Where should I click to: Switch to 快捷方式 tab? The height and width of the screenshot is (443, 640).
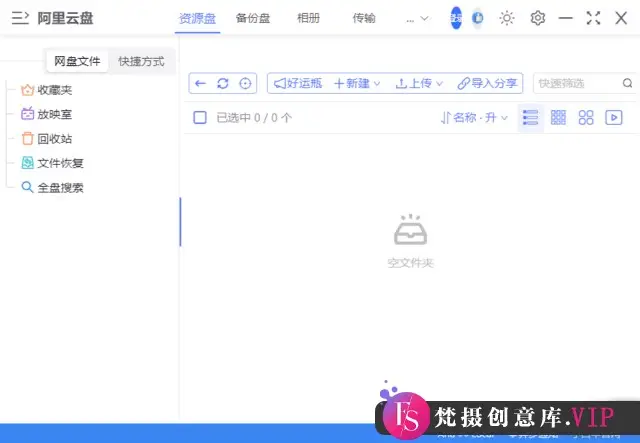(141, 61)
